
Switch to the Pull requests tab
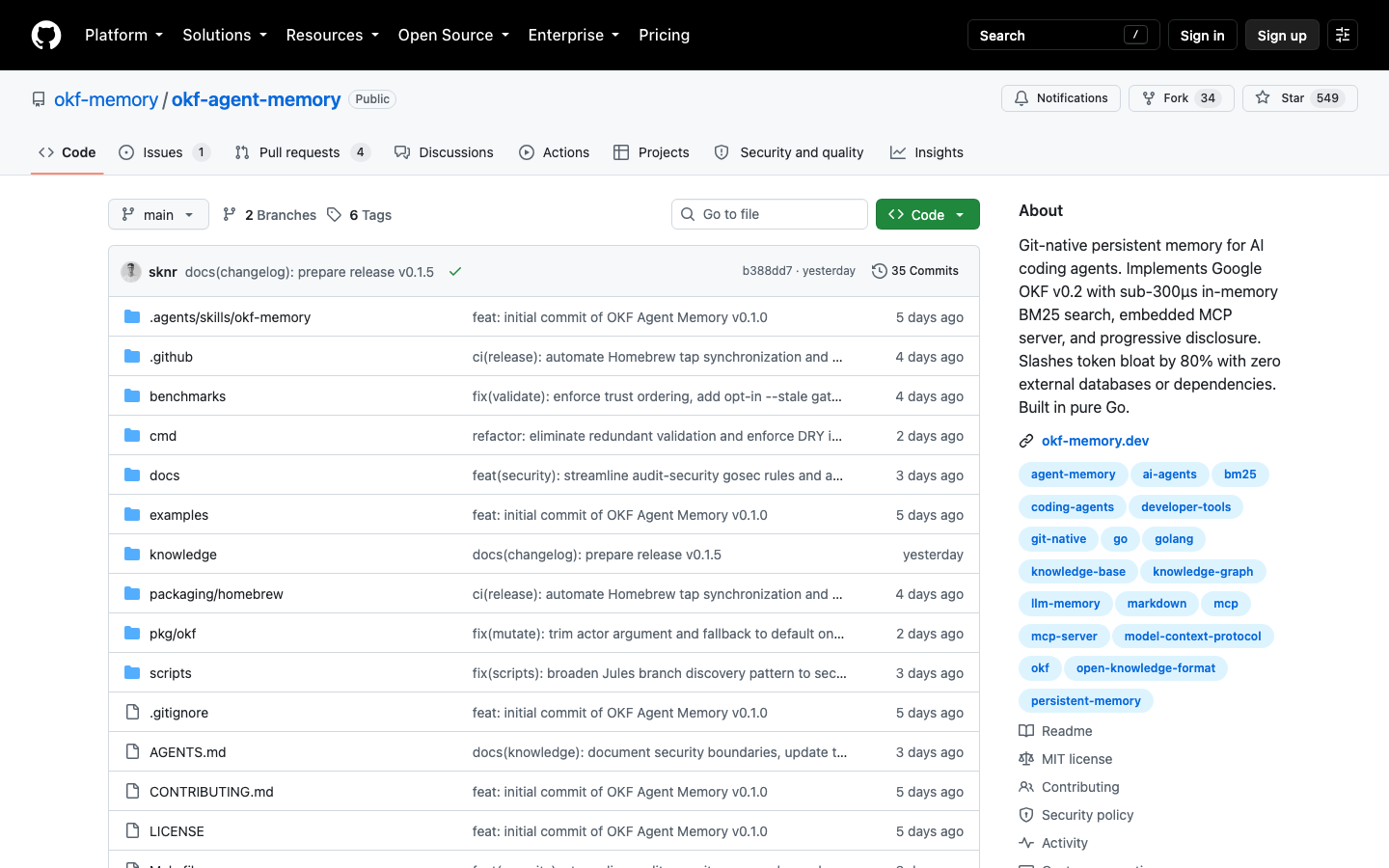pyautogui.click(x=302, y=152)
